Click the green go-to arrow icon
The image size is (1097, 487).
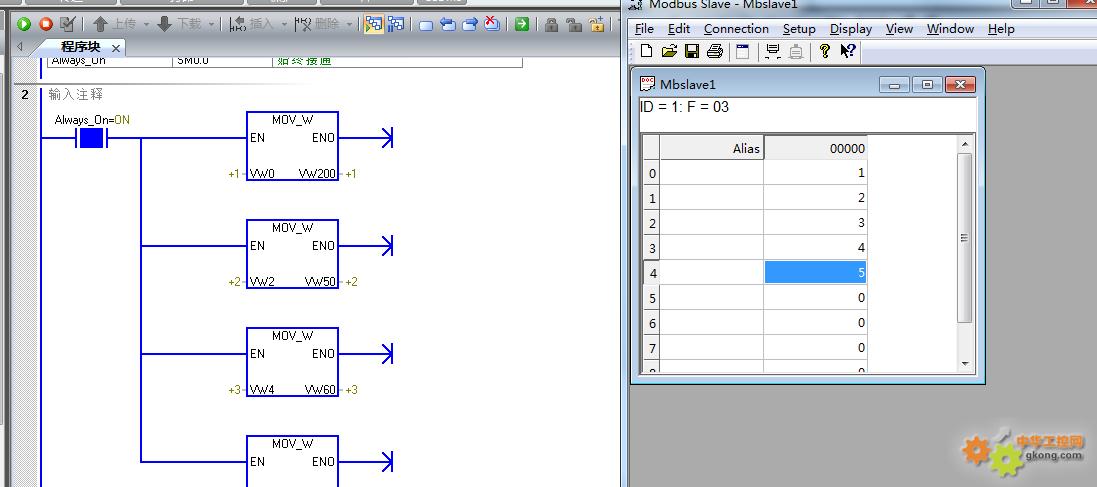[522, 24]
